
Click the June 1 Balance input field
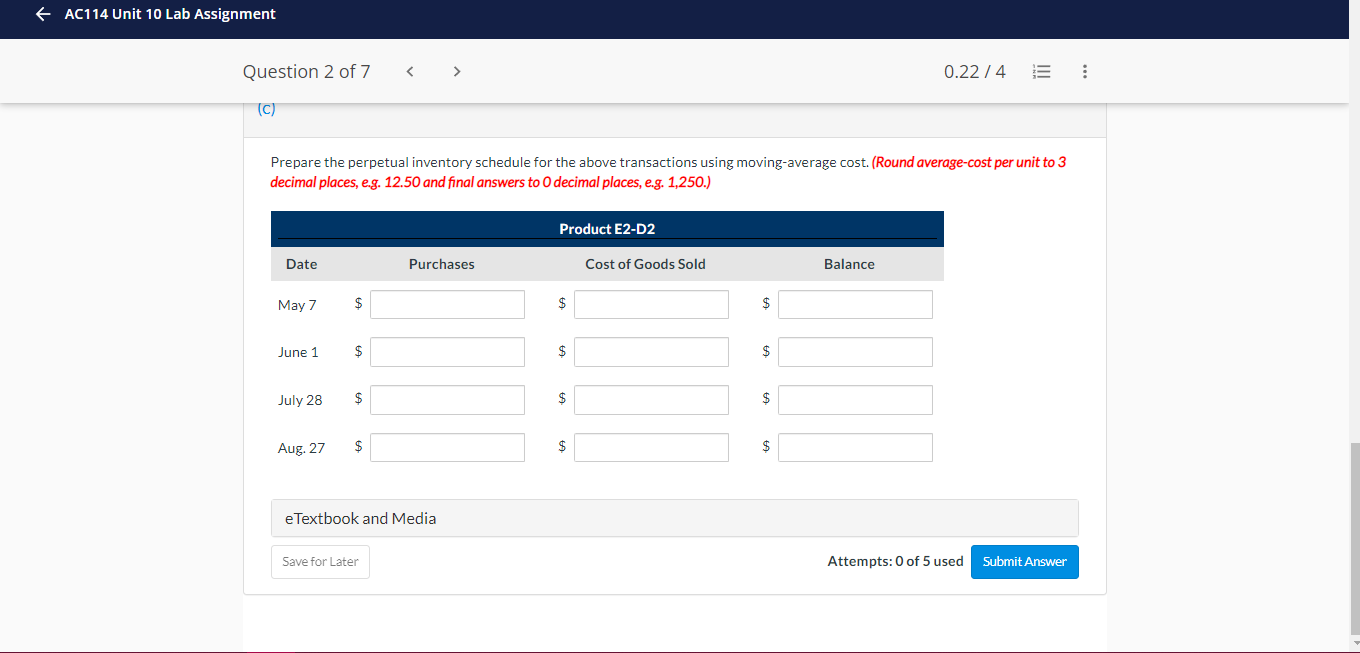[855, 351]
